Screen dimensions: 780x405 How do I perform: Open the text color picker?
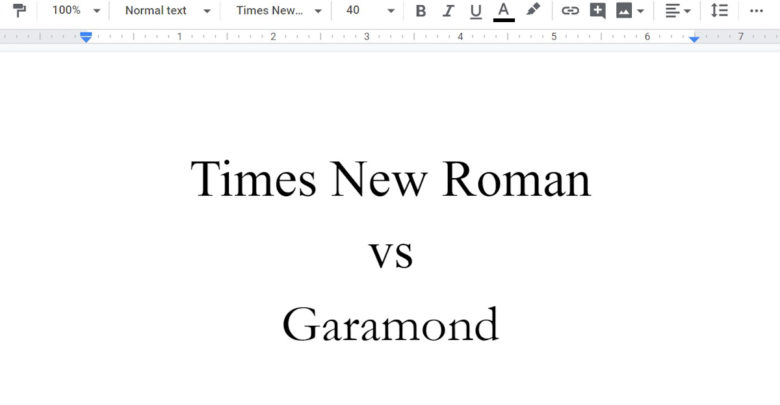coord(504,11)
